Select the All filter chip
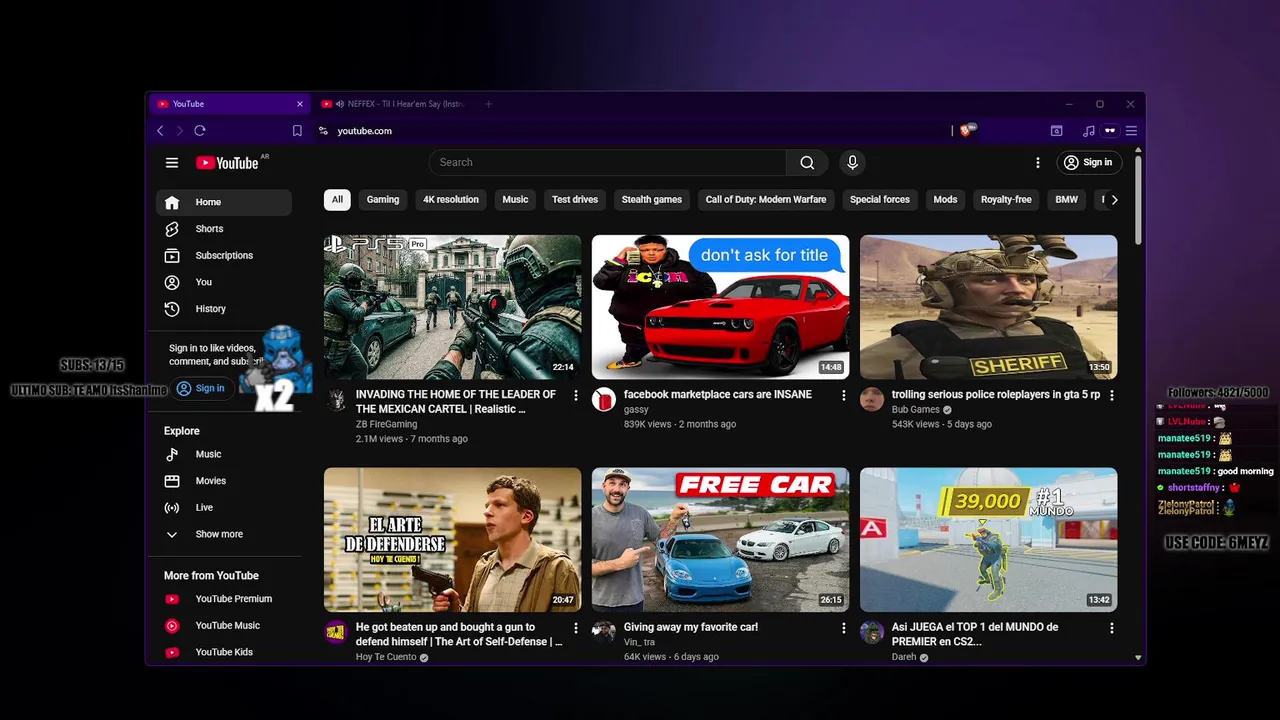Image resolution: width=1280 pixels, height=720 pixels. [337, 199]
